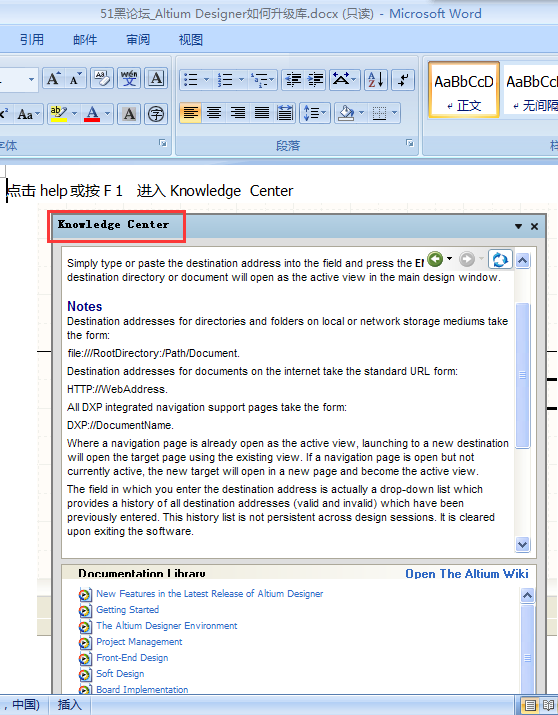Image resolution: width=558 pixels, height=715 pixels.
Task: Click the Clear Formatting icon
Action: [102, 79]
